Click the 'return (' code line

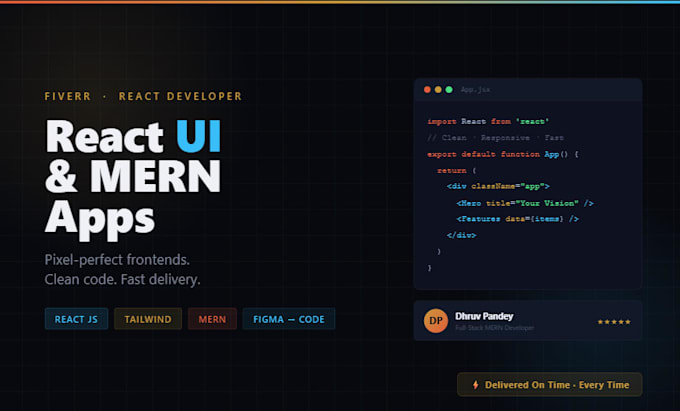tap(456, 170)
